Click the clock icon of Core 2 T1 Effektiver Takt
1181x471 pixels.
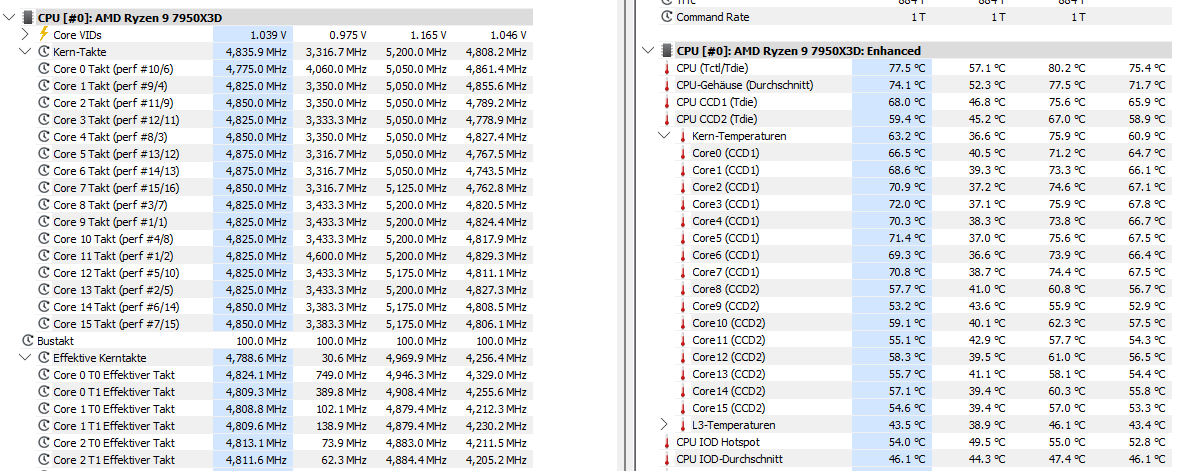click(44, 460)
